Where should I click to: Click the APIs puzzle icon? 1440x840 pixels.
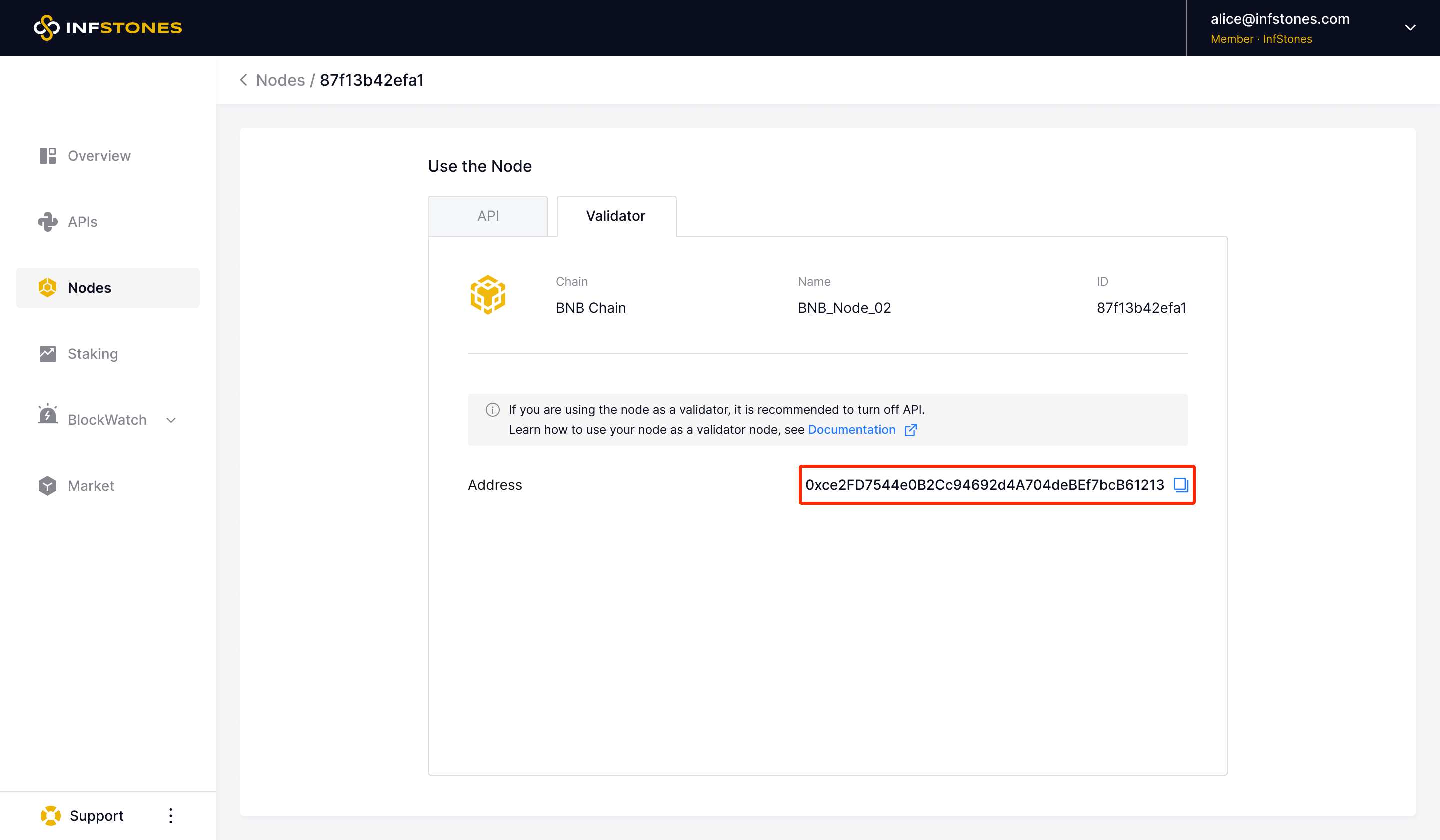[48, 221]
